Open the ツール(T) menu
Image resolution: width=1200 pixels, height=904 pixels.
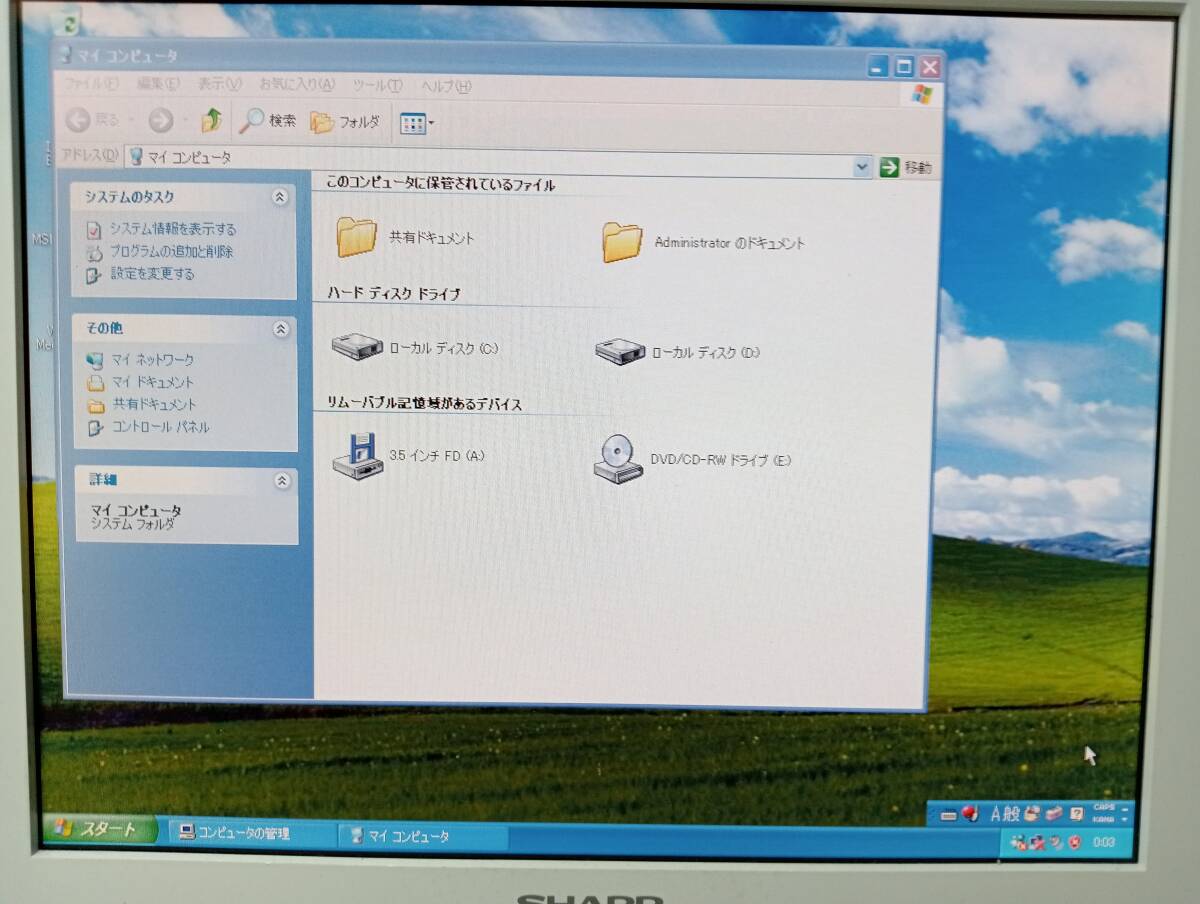tap(377, 86)
